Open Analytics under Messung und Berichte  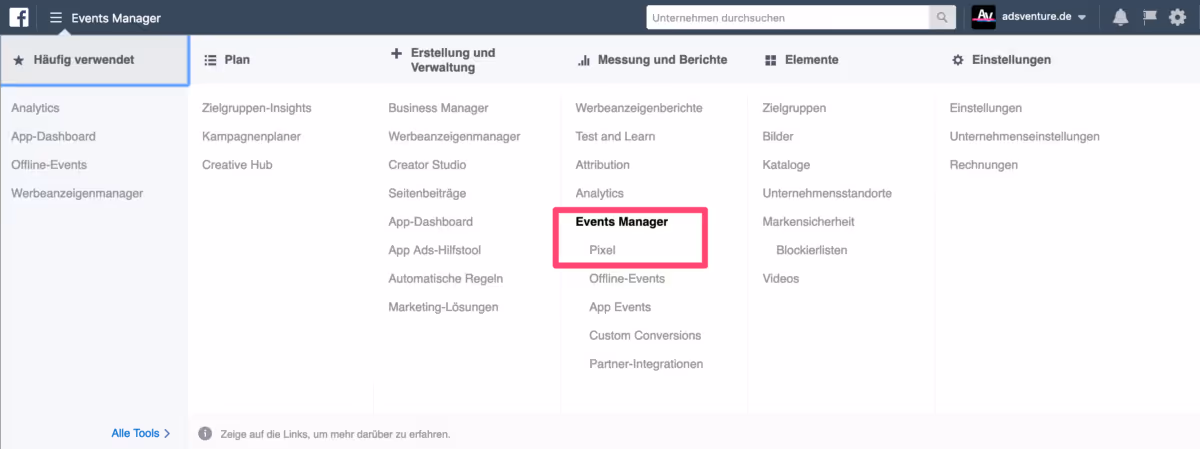600,193
